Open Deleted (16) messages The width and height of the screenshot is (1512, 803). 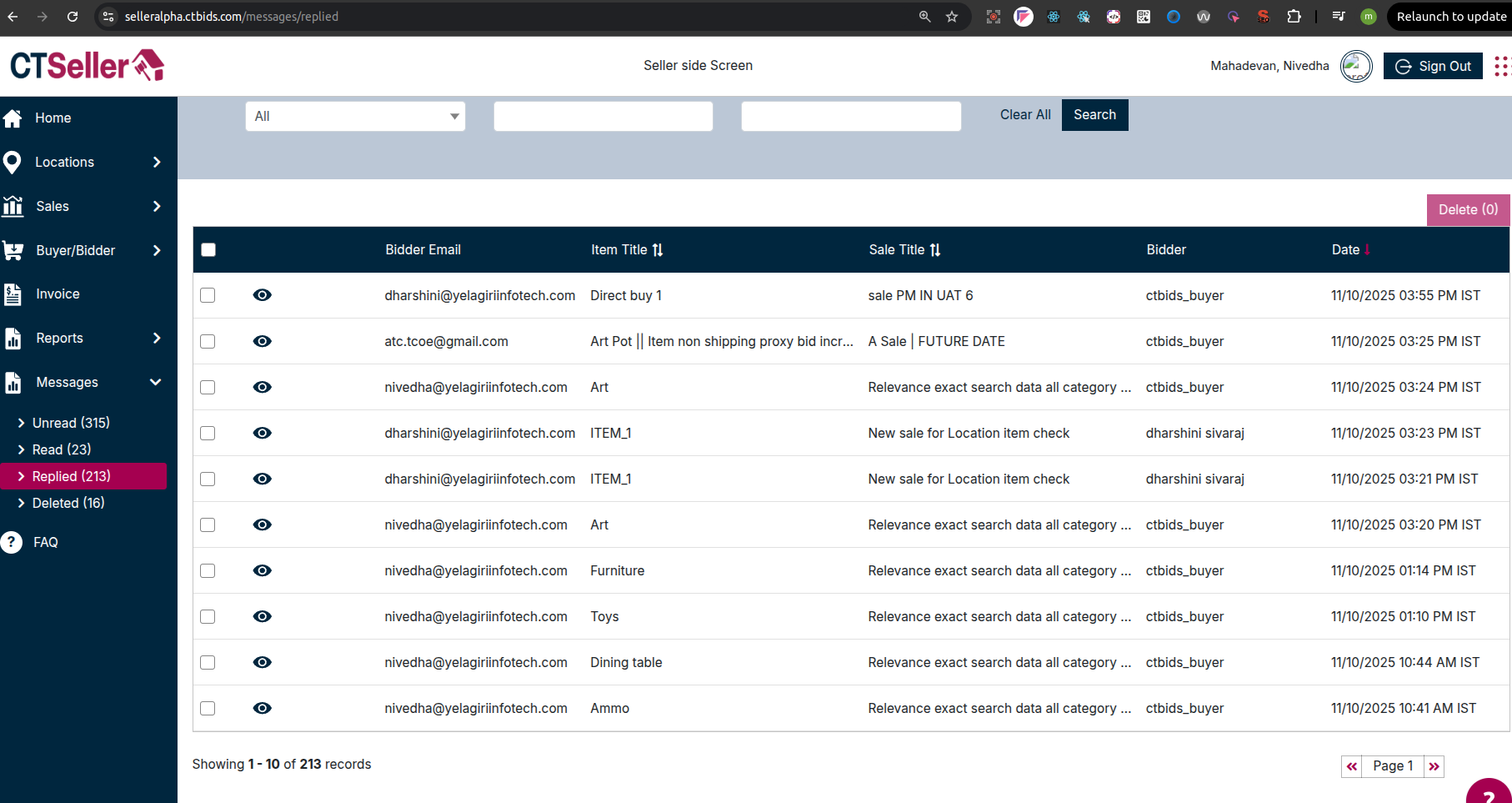[68, 503]
